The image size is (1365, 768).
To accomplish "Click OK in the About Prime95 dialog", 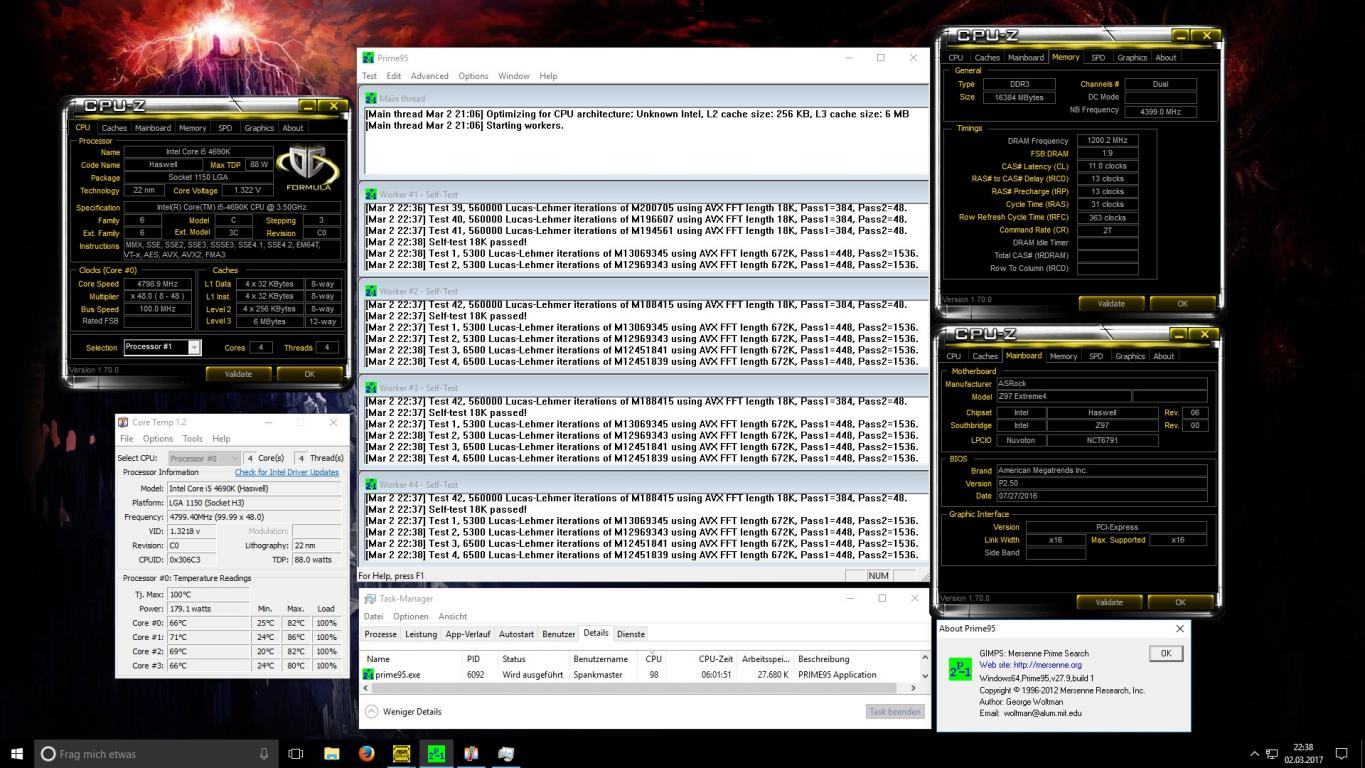I will click(x=1165, y=653).
